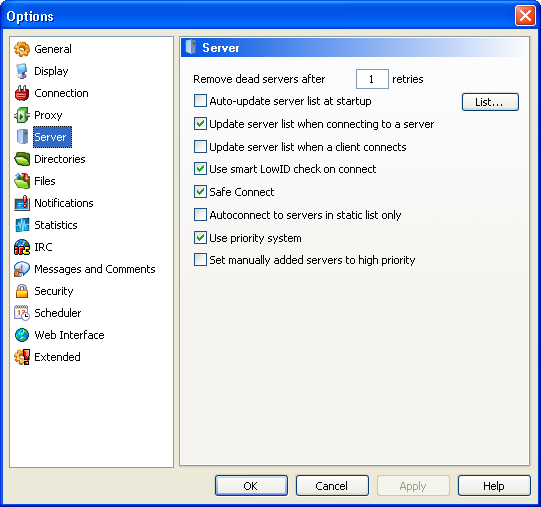
Task: Select the Files category label
Action: pyautogui.click(x=45, y=181)
